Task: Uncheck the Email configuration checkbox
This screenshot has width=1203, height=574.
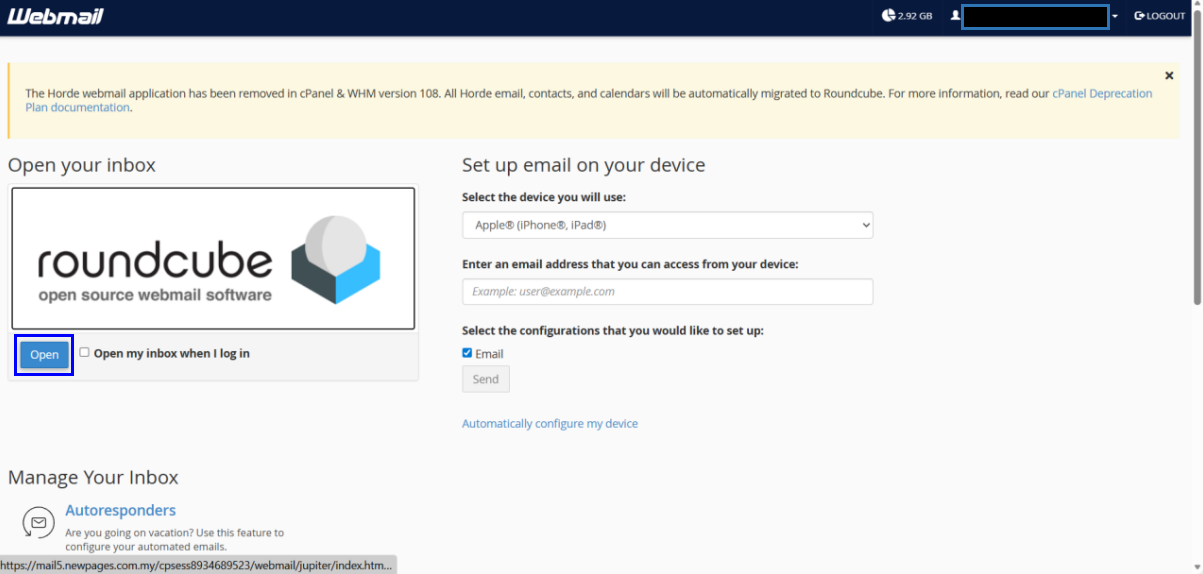Action: [467, 353]
